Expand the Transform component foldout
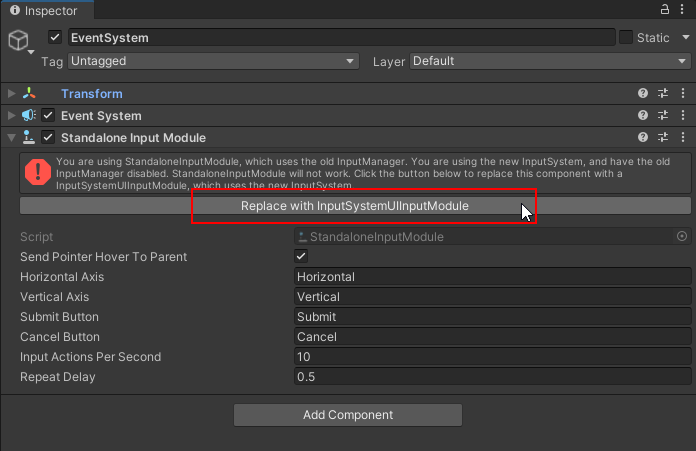The height and width of the screenshot is (451, 696). tap(12, 93)
